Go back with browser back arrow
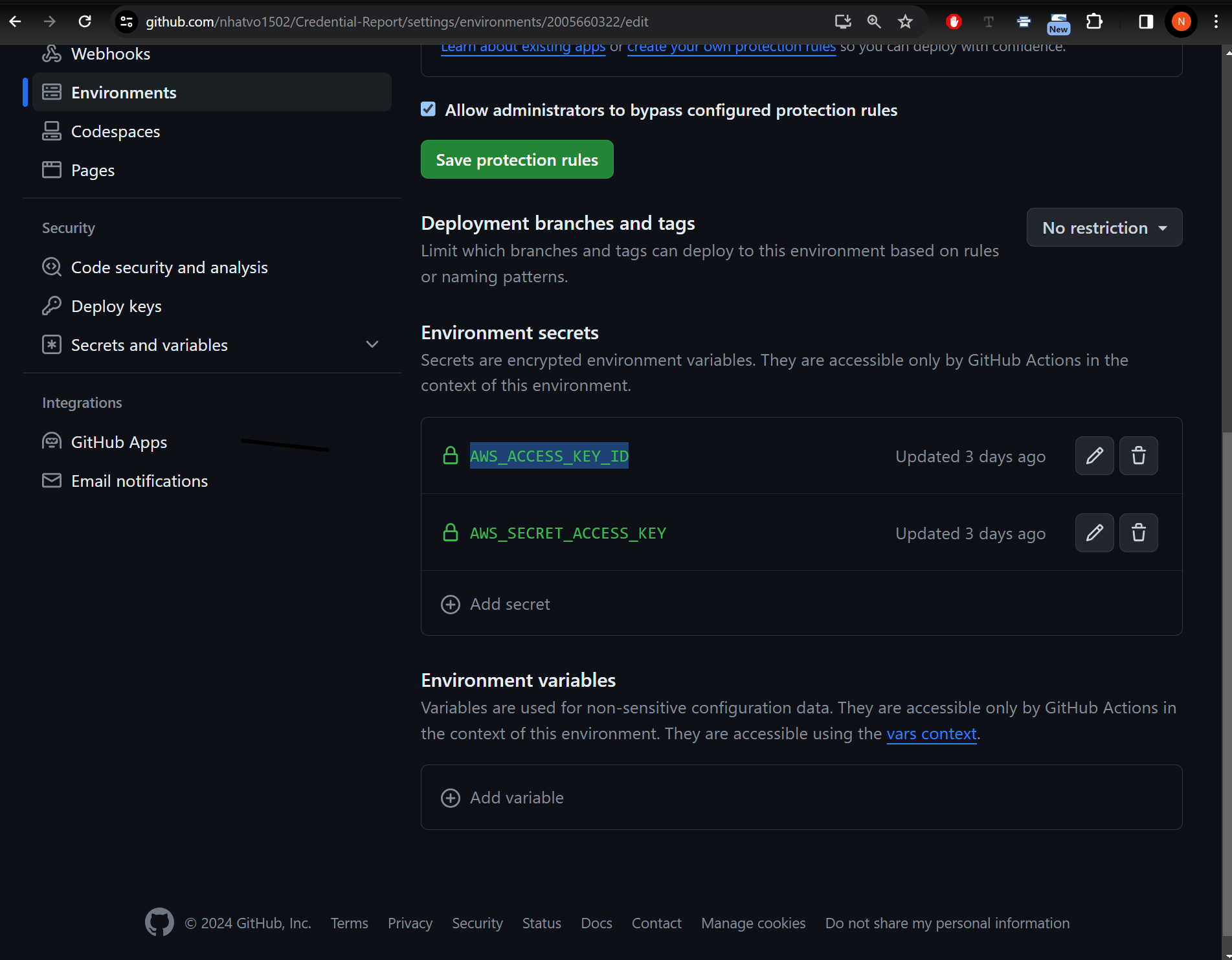The image size is (1232, 960). [16, 21]
